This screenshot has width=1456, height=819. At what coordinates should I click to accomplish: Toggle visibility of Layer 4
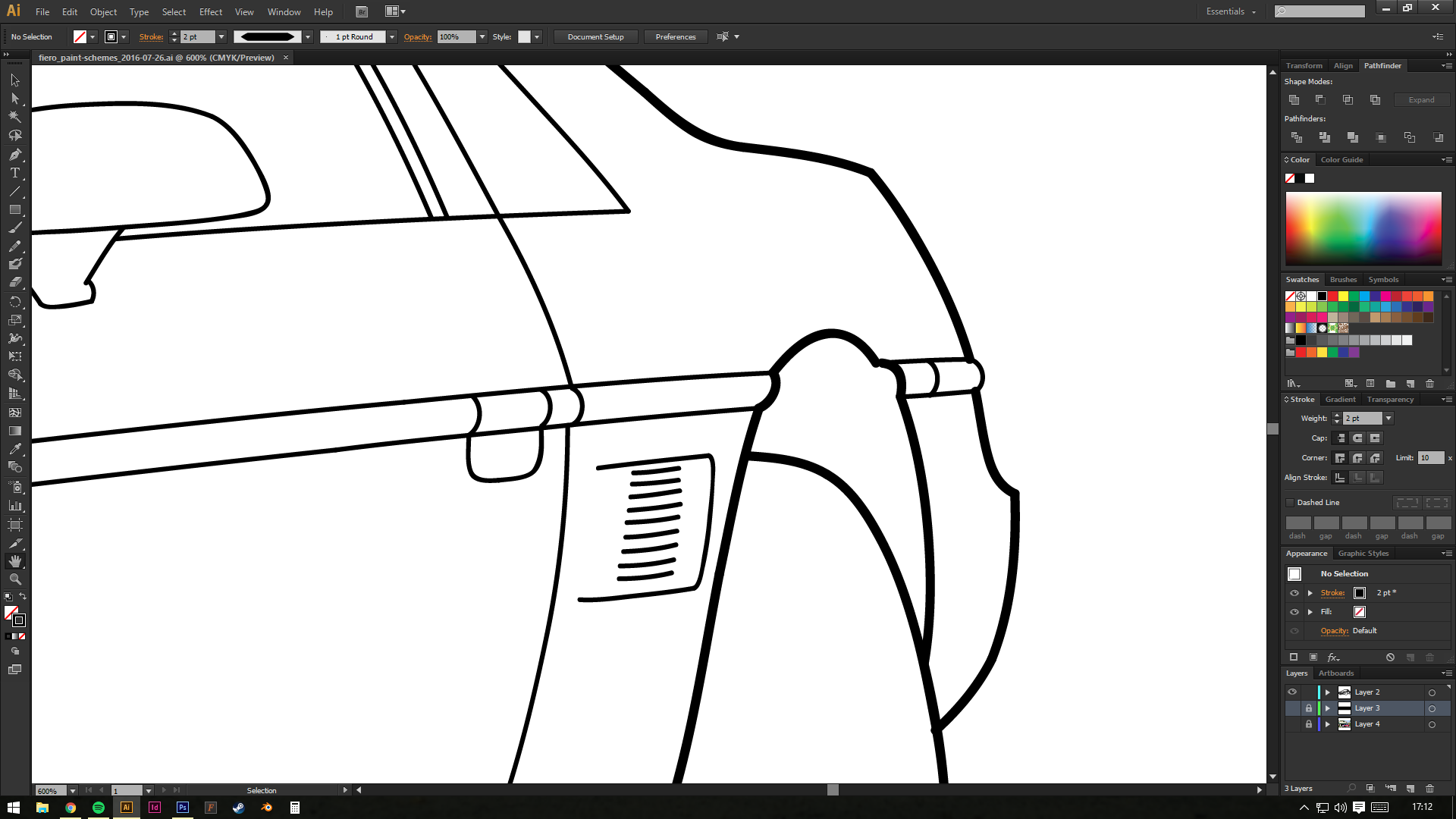coord(1292,724)
